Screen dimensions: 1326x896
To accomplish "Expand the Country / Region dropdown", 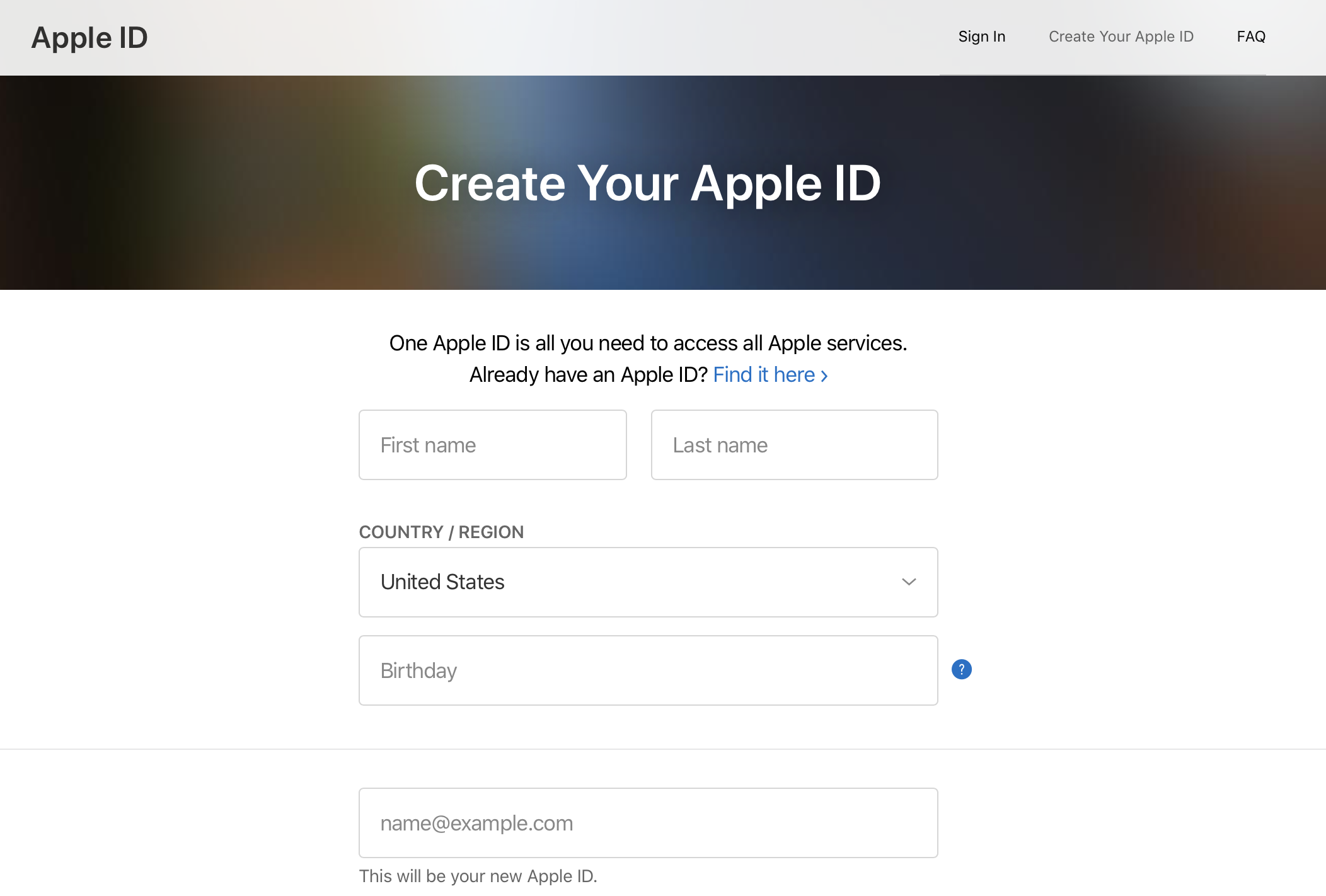I will [x=649, y=582].
